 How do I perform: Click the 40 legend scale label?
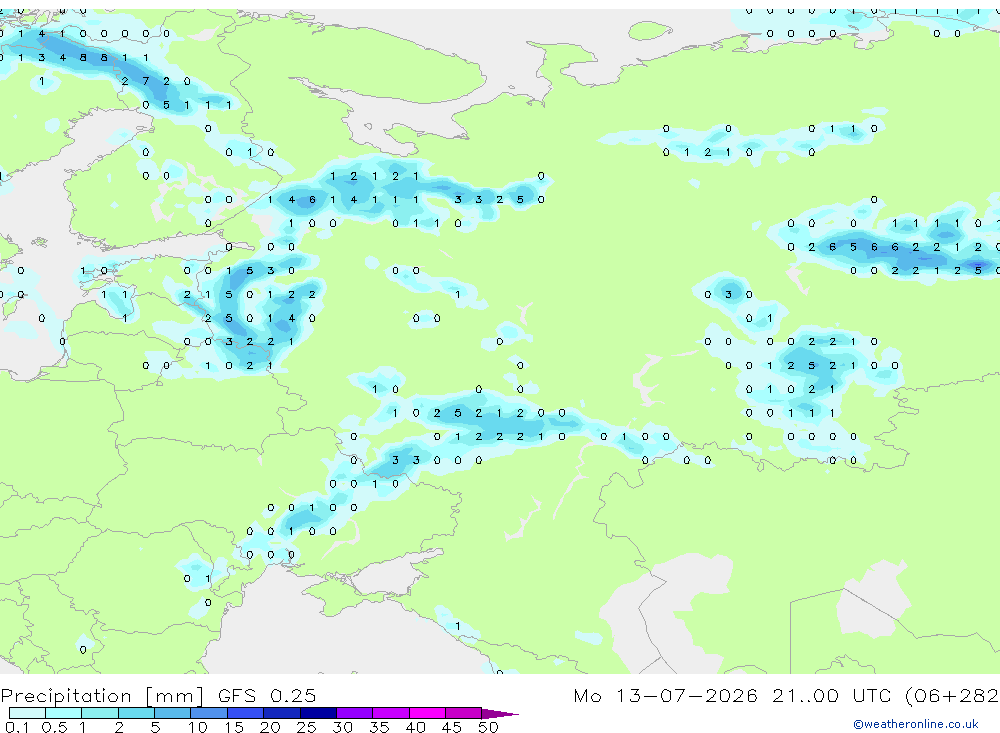(416, 727)
